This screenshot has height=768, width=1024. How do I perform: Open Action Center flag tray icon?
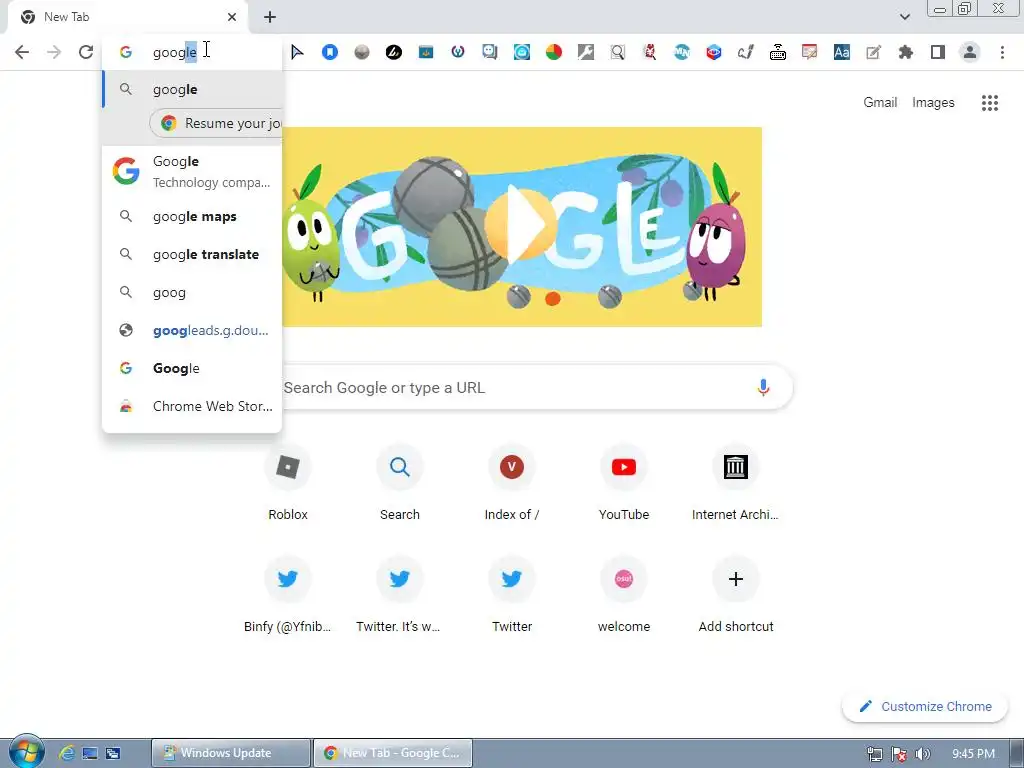pyautogui.click(x=899, y=754)
